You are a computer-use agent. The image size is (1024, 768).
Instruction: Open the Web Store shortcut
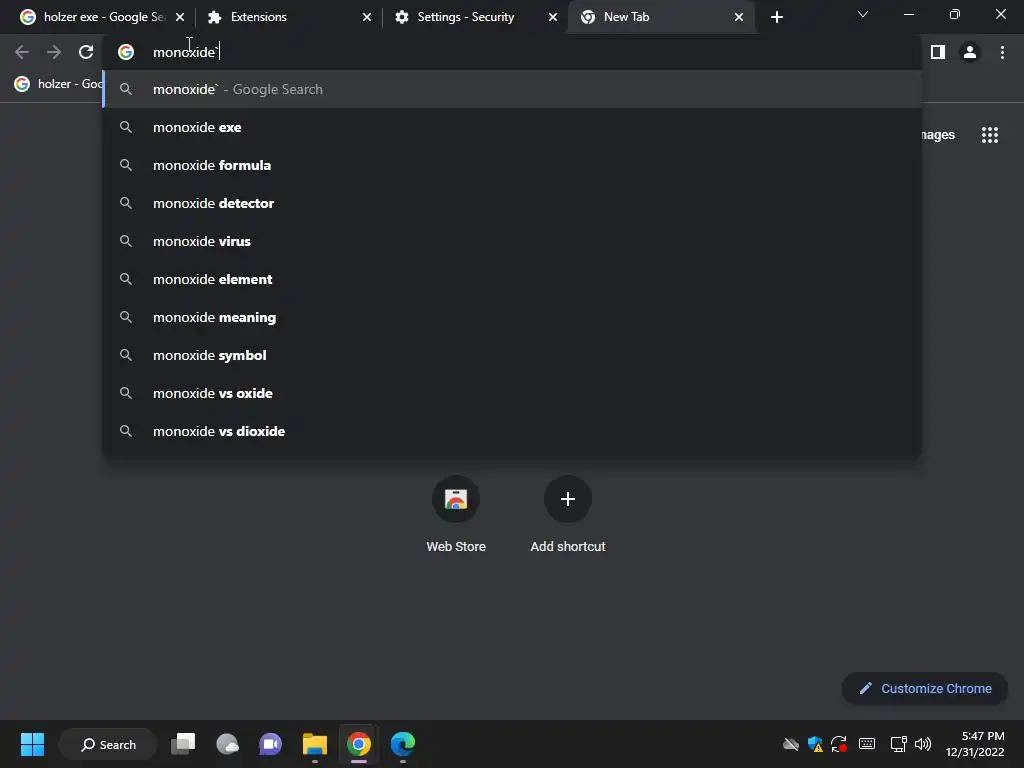pyautogui.click(x=456, y=515)
